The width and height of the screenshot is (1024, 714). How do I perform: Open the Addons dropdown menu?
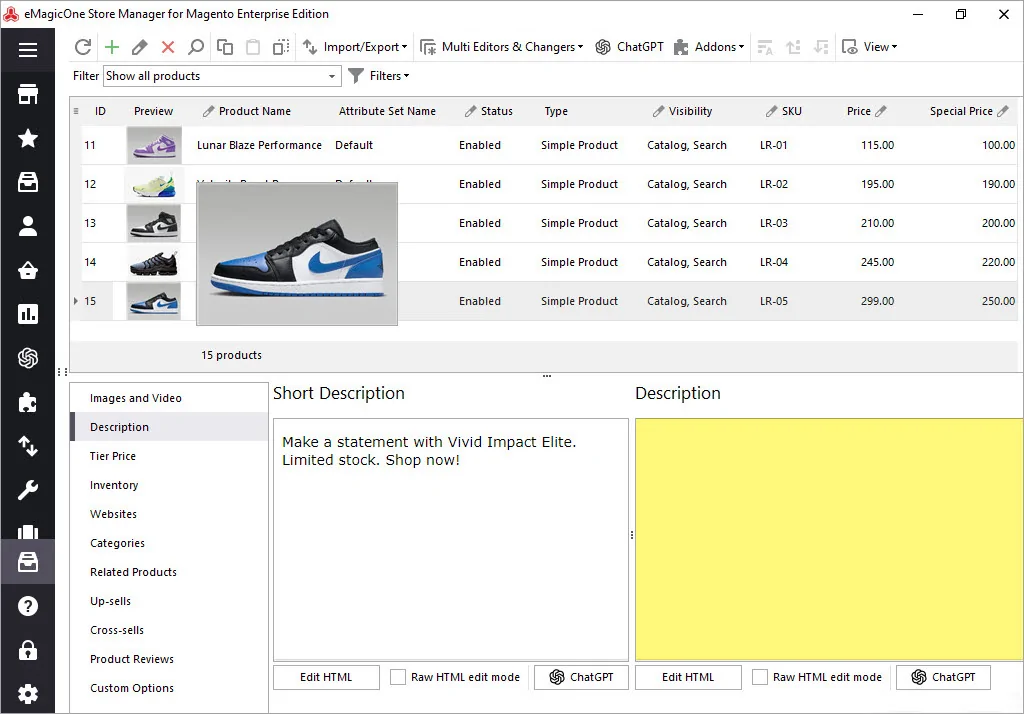[709, 47]
